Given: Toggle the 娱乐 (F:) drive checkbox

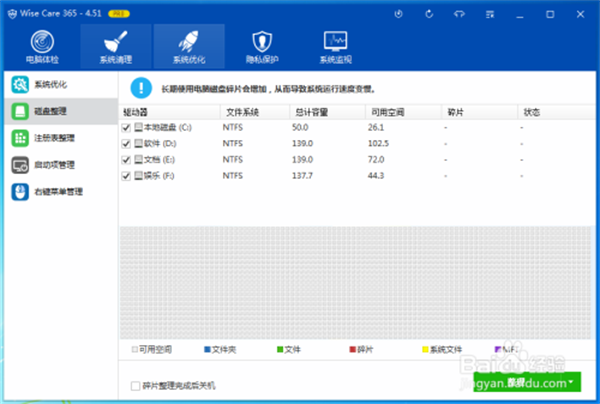Looking at the screenshot, I should (126, 176).
